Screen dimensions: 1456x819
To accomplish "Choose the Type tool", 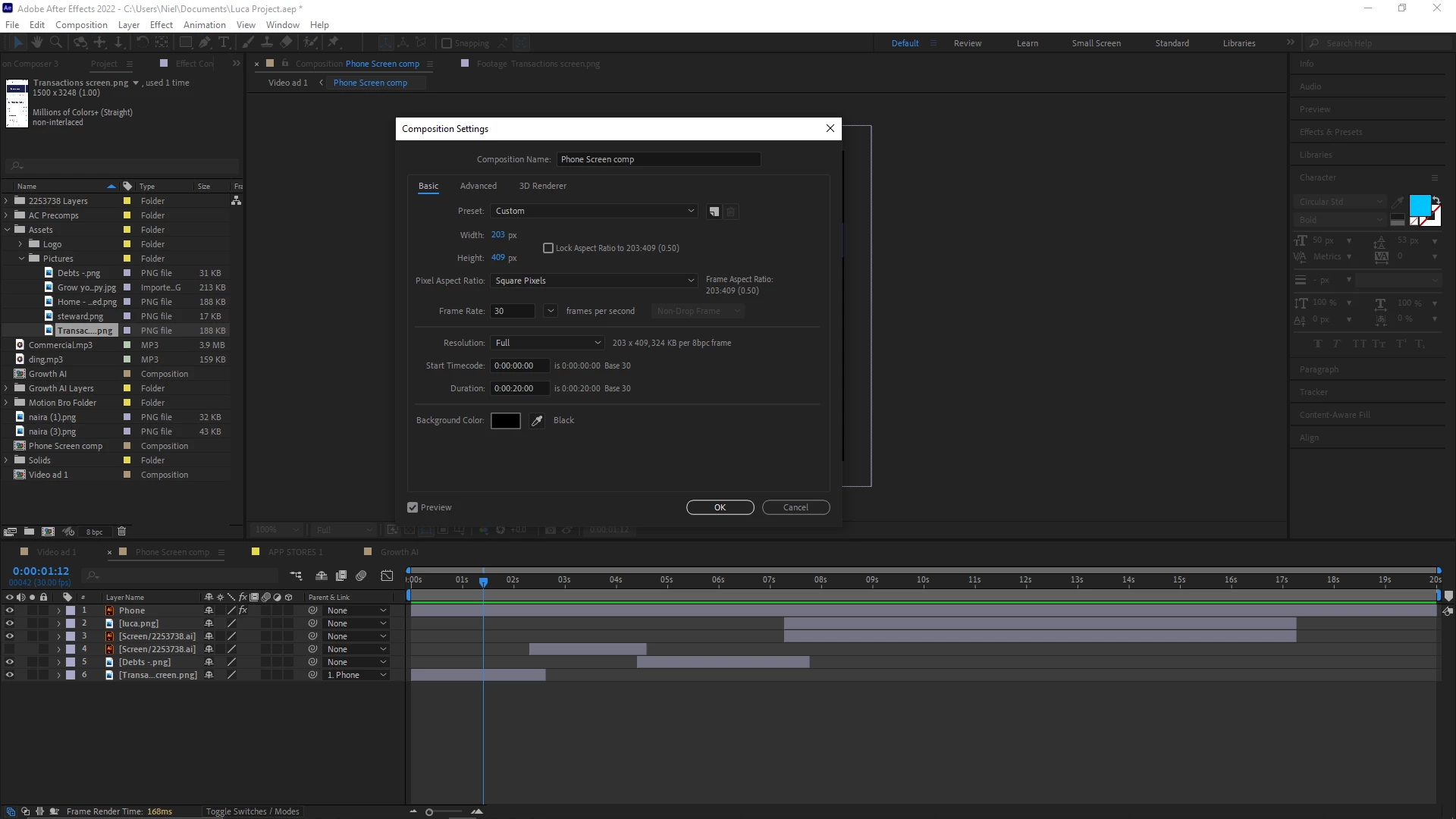I will tap(224, 43).
